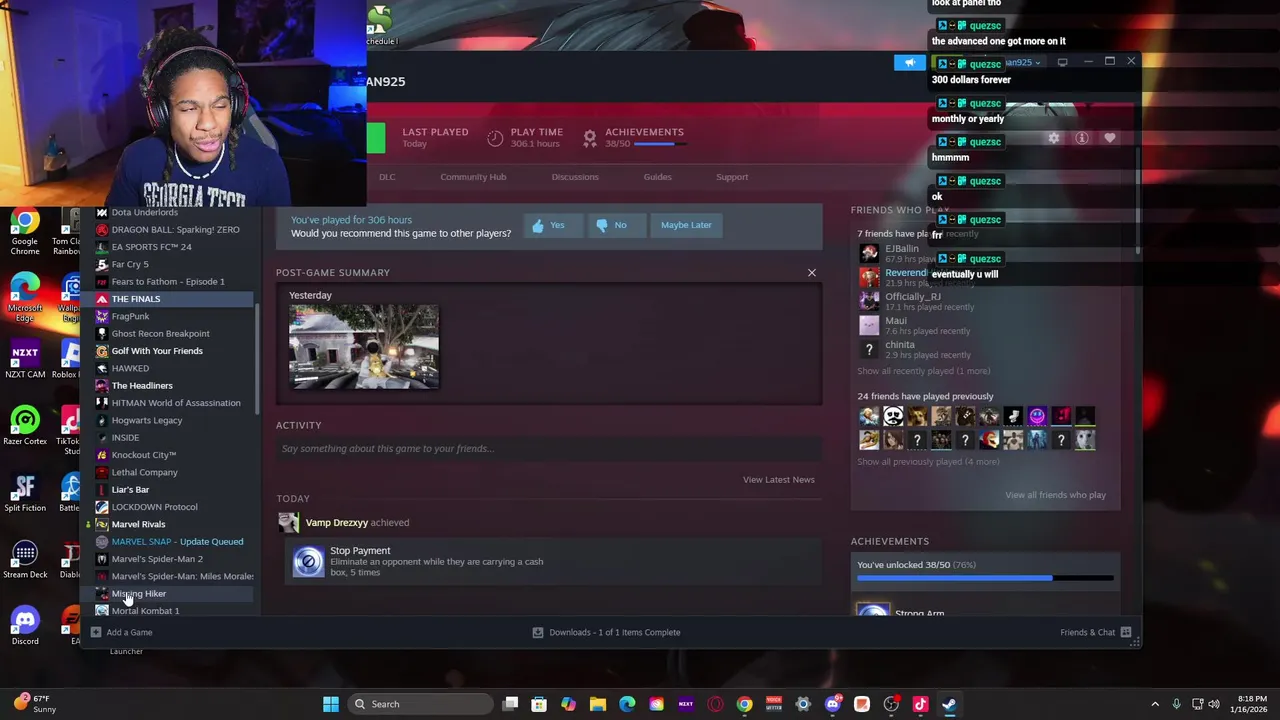Click the taskbar Search box
Screen dimensions: 1280x720
click(x=421, y=704)
